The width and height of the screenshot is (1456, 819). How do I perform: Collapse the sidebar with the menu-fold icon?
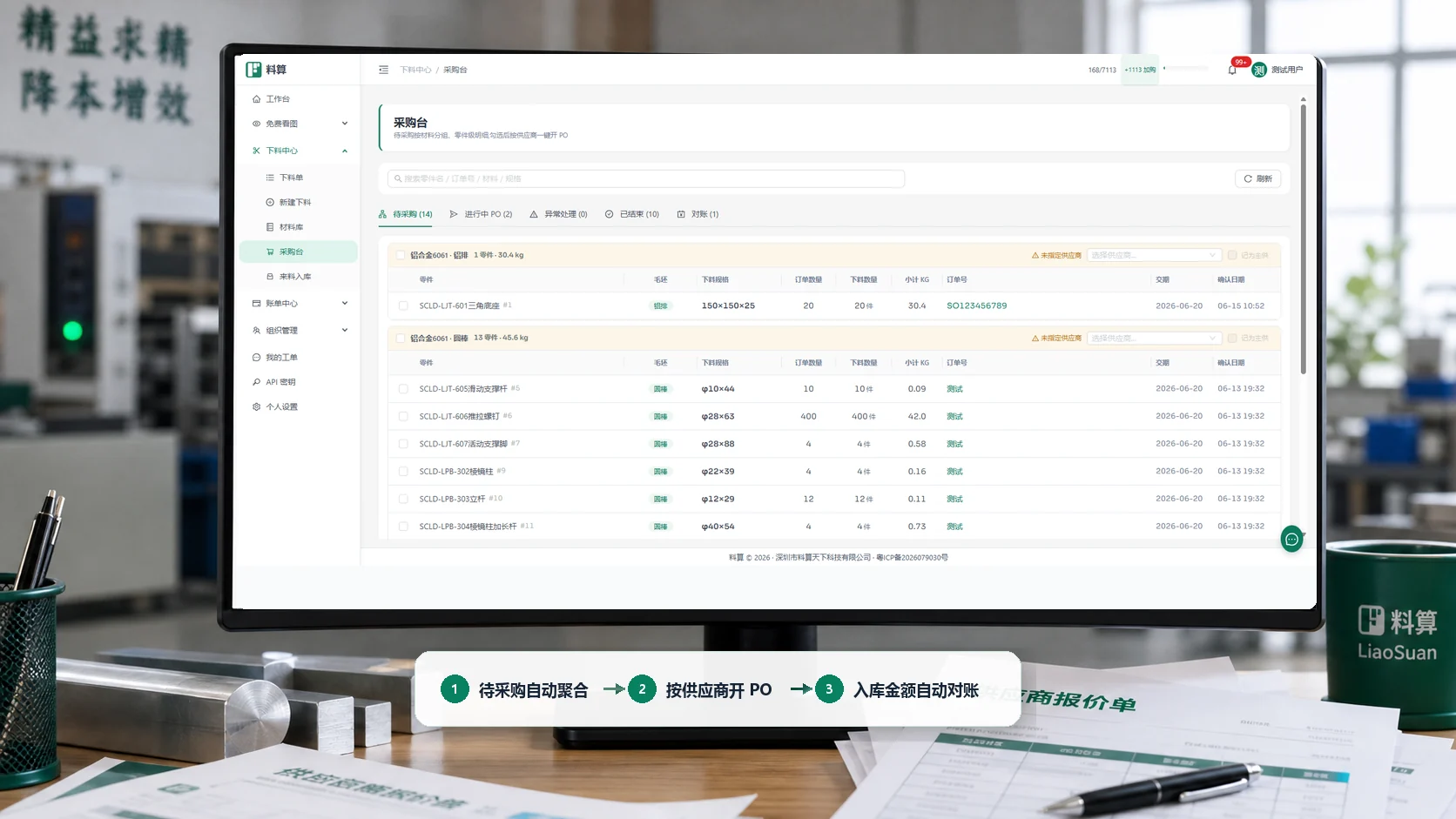[x=383, y=70]
